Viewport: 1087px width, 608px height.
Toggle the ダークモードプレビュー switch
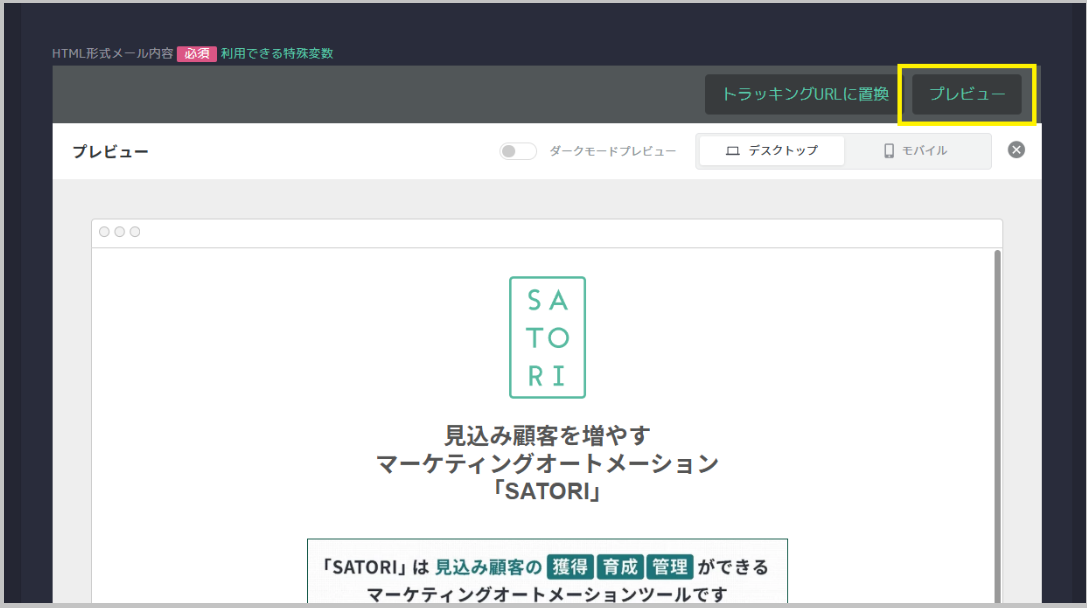click(x=518, y=151)
